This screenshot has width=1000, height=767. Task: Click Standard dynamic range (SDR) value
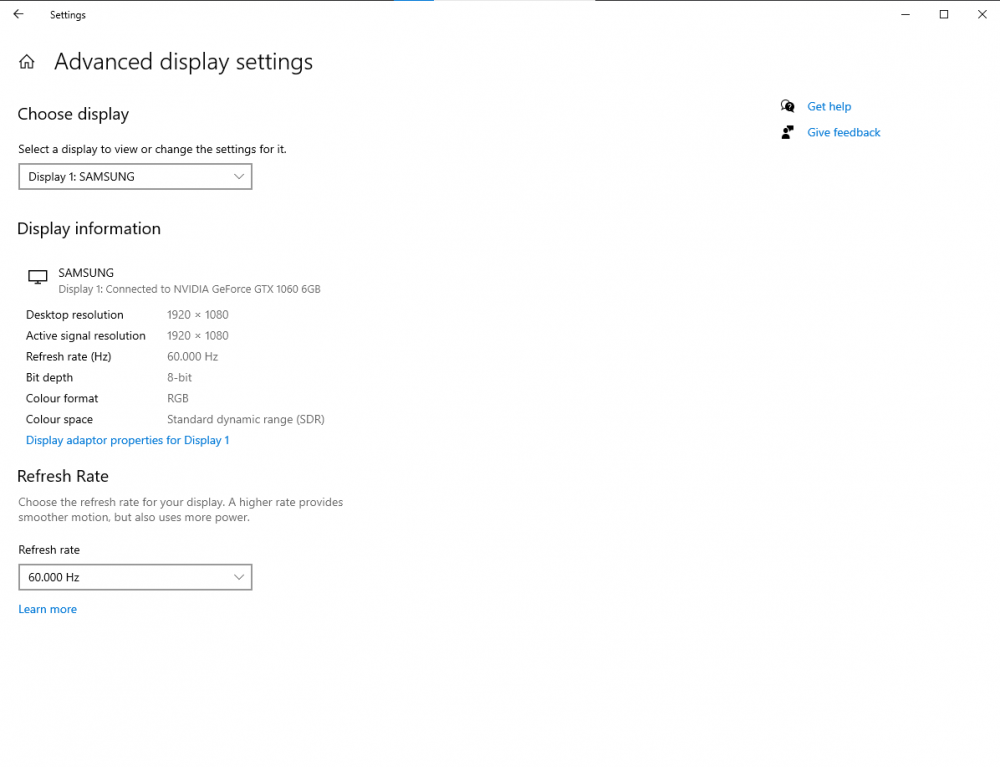tap(246, 420)
